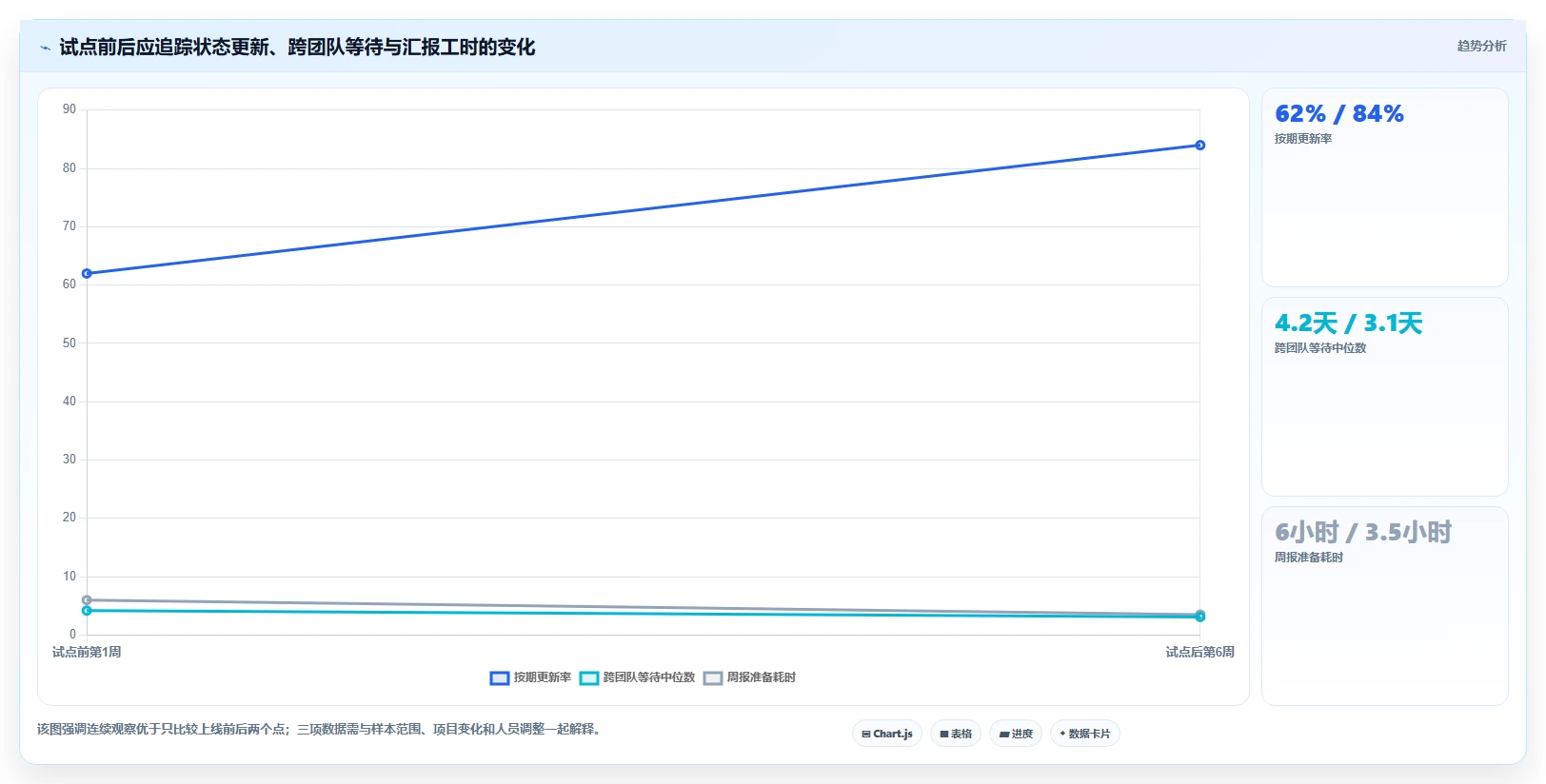Open the 数据卡片 pill

[1085, 734]
